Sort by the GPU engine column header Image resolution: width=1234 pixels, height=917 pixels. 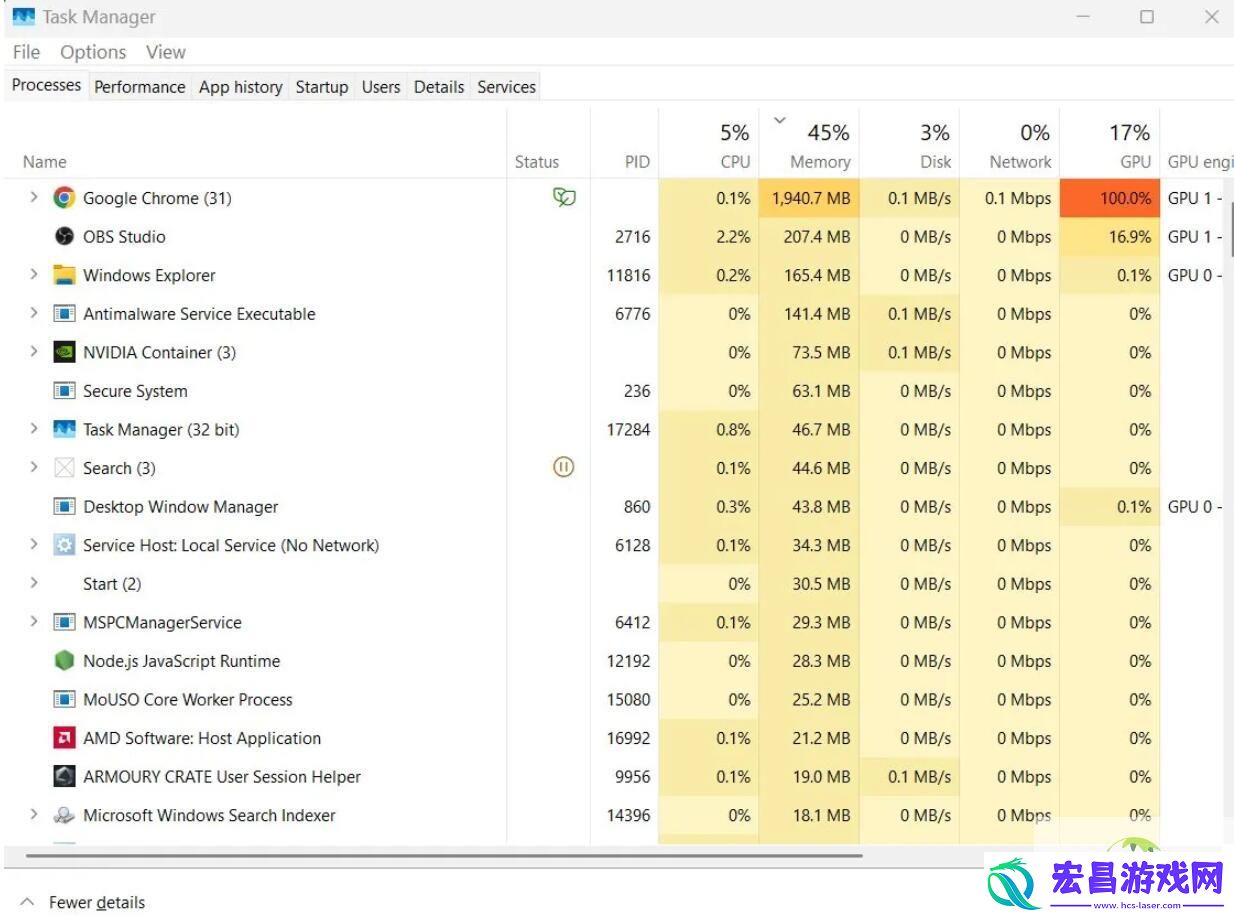tap(1197, 143)
